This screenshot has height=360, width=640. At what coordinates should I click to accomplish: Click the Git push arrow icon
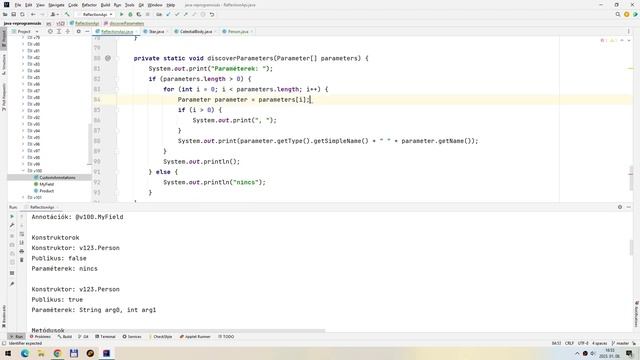tap(185, 14)
